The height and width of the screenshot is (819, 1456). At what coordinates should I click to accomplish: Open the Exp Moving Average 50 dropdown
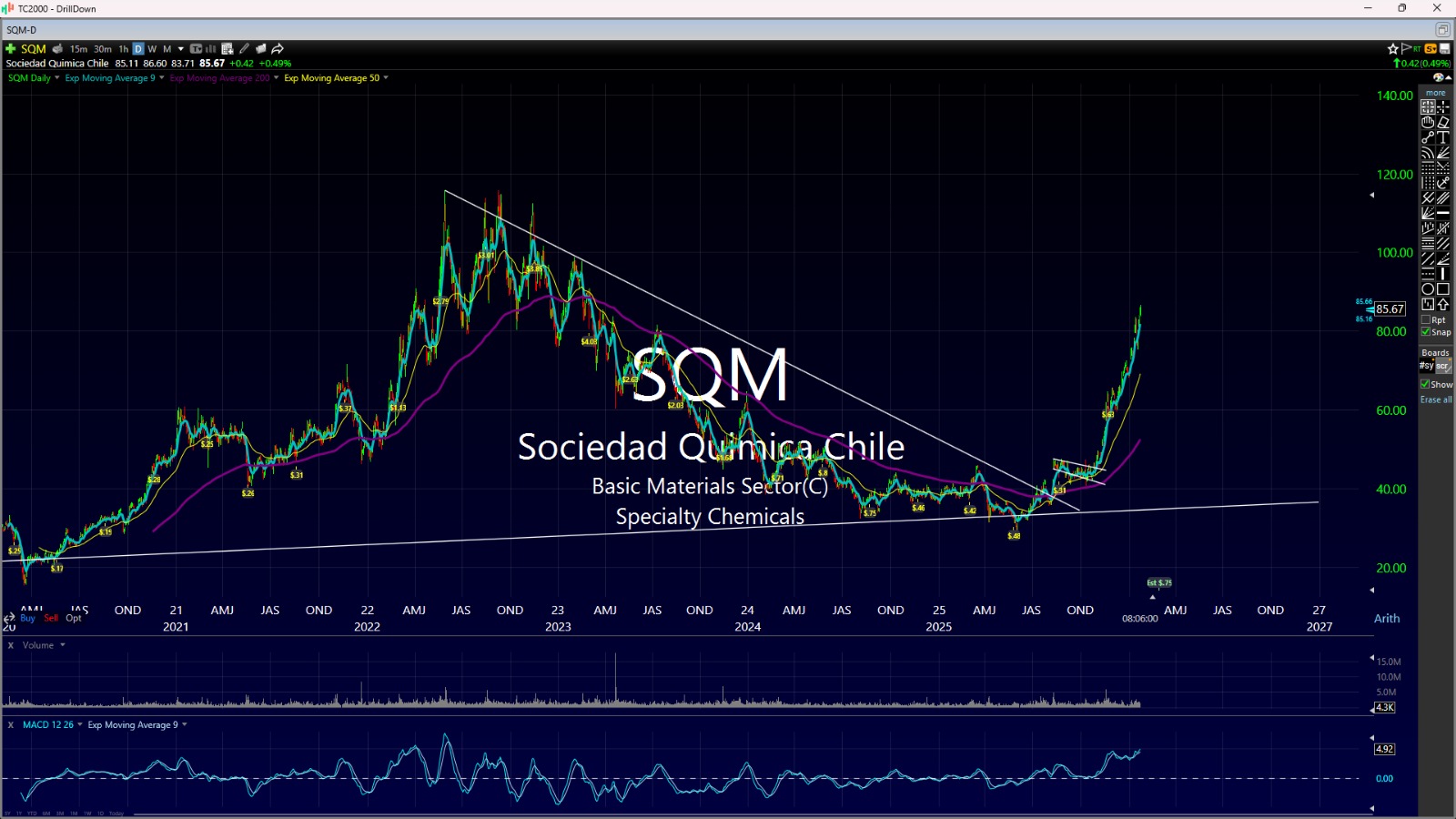[x=386, y=78]
